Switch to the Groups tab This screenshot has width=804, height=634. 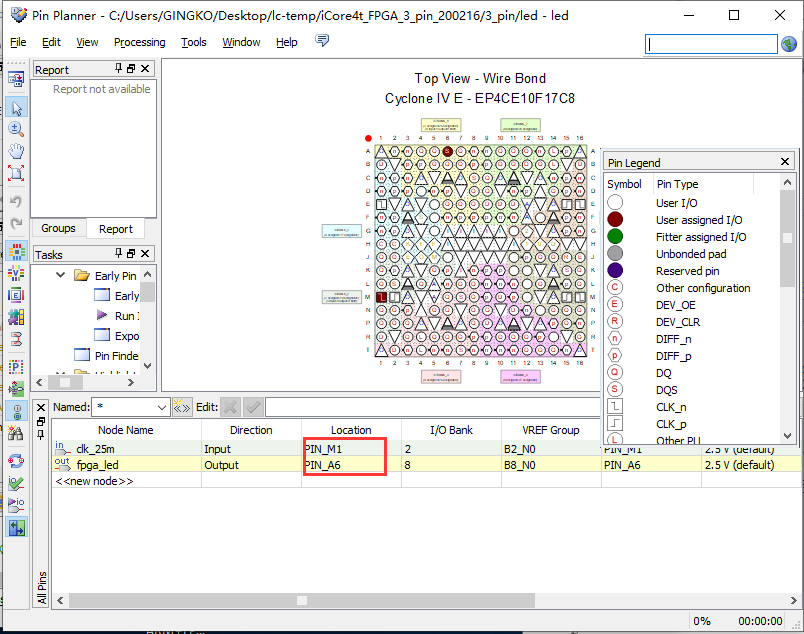point(58,228)
